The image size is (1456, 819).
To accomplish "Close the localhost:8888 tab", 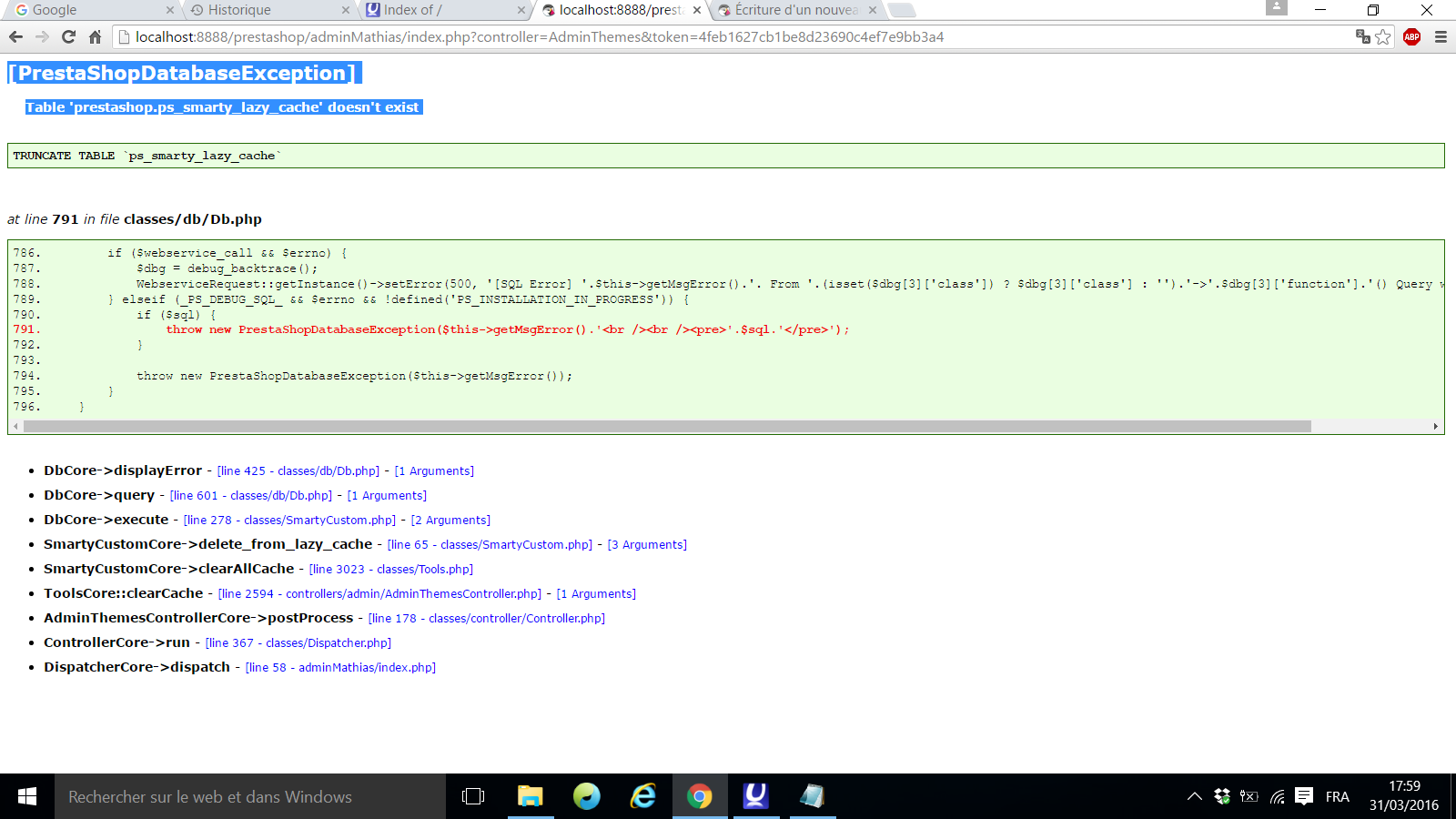I will [697, 10].
